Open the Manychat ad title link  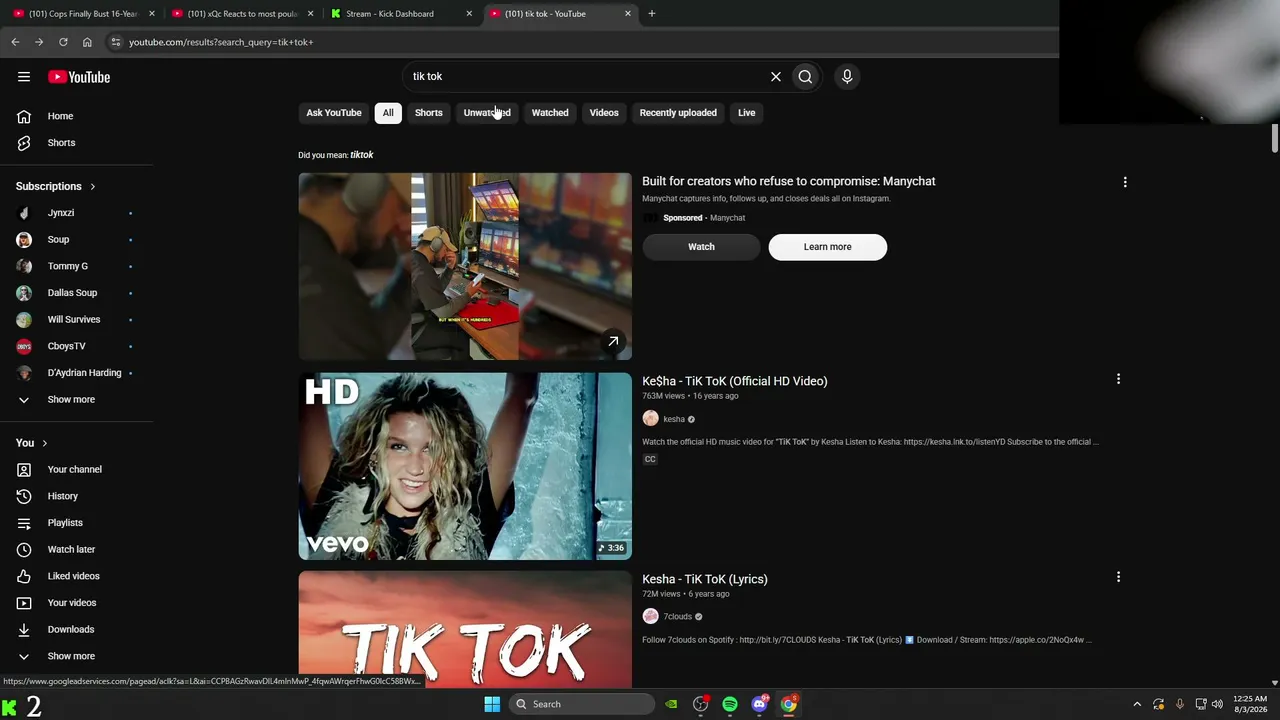click(x=789, y=181)
